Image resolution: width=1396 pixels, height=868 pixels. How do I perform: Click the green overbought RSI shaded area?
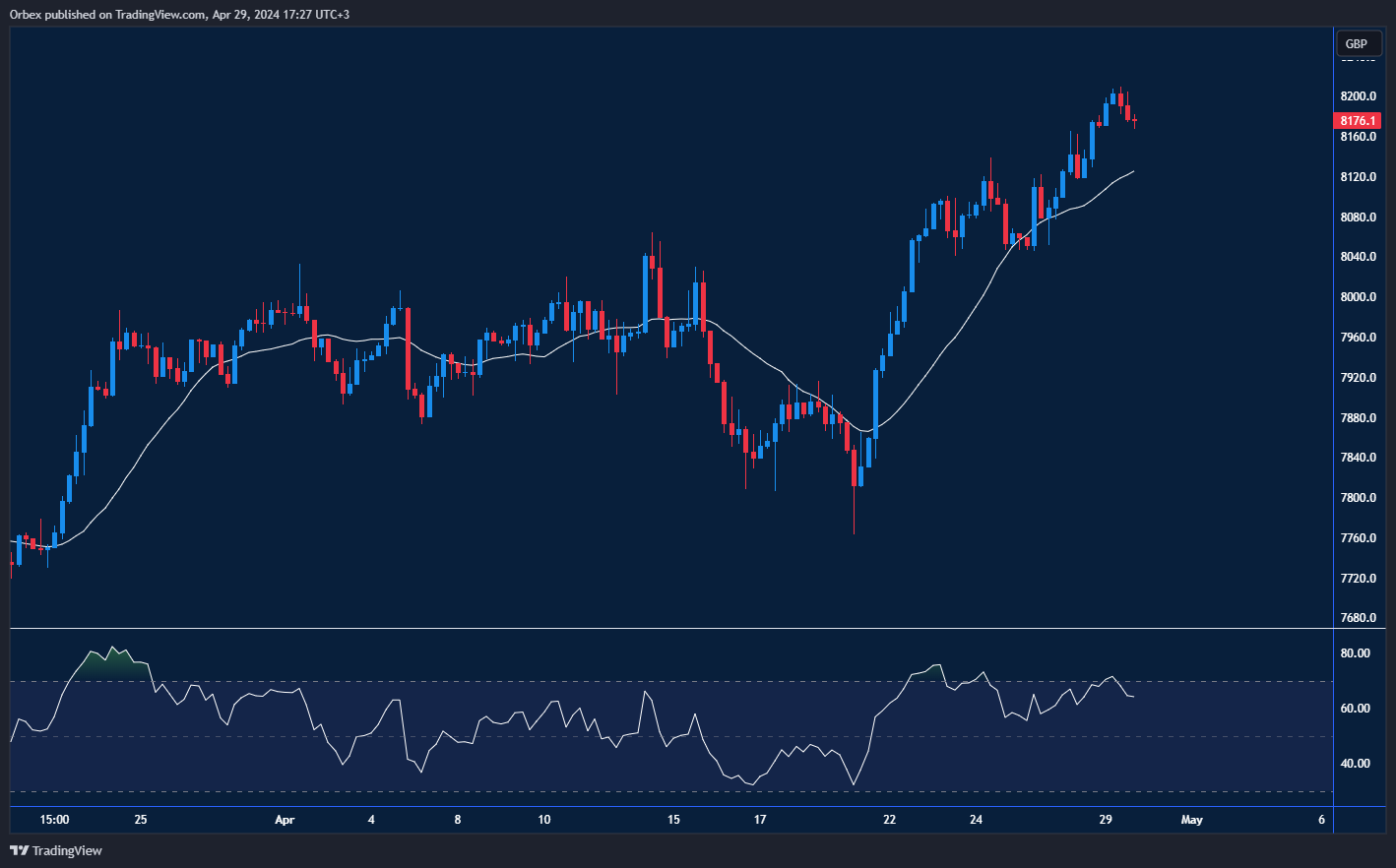108,666
